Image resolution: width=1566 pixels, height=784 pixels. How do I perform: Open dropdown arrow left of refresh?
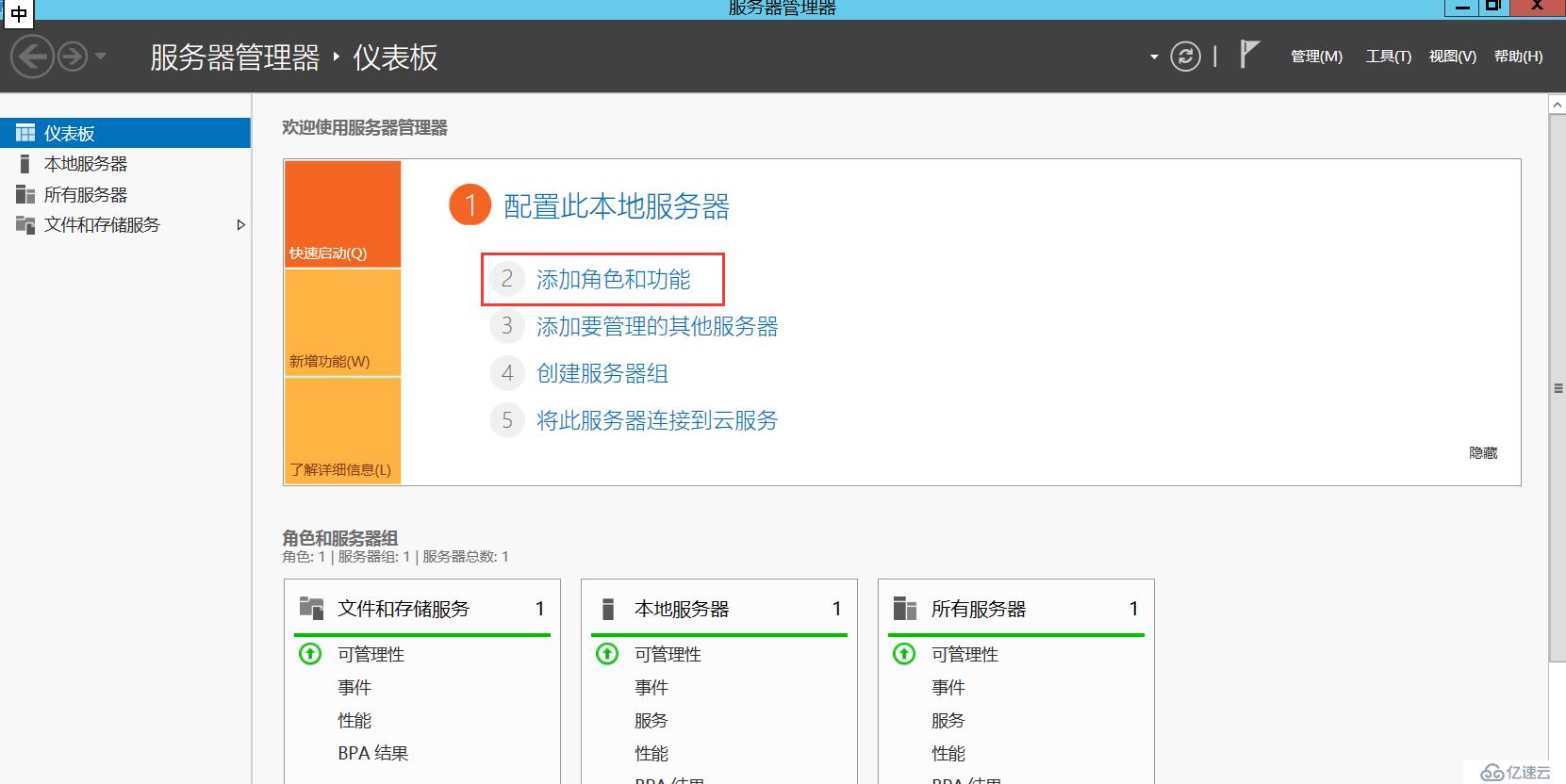point(1154,57)
